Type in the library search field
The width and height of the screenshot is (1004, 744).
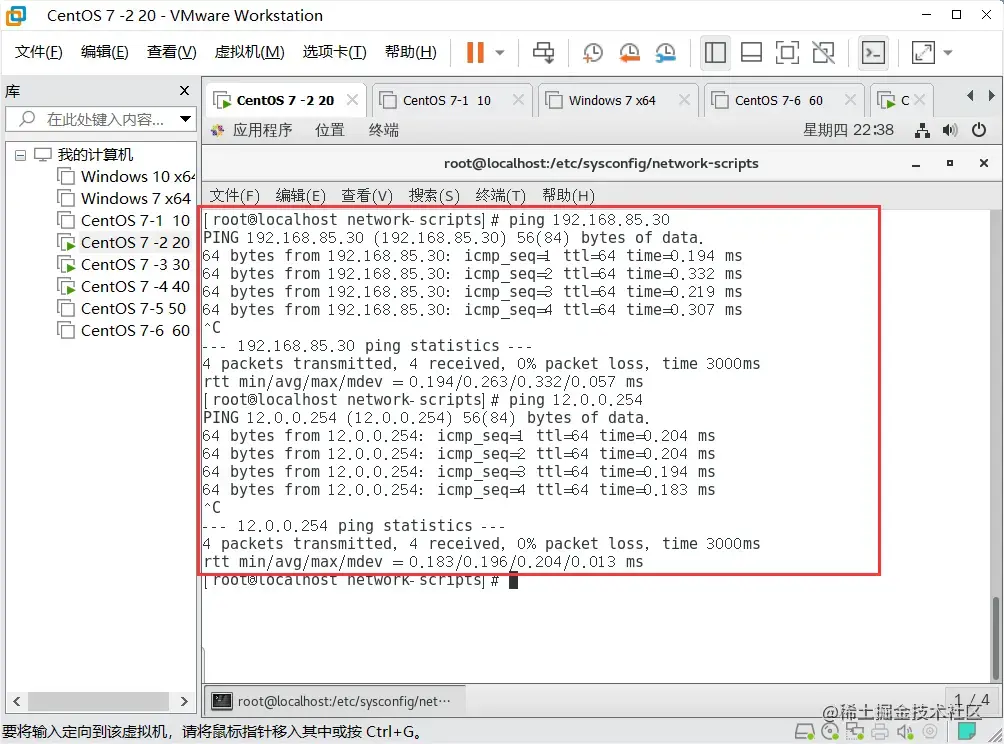point(99,119)
